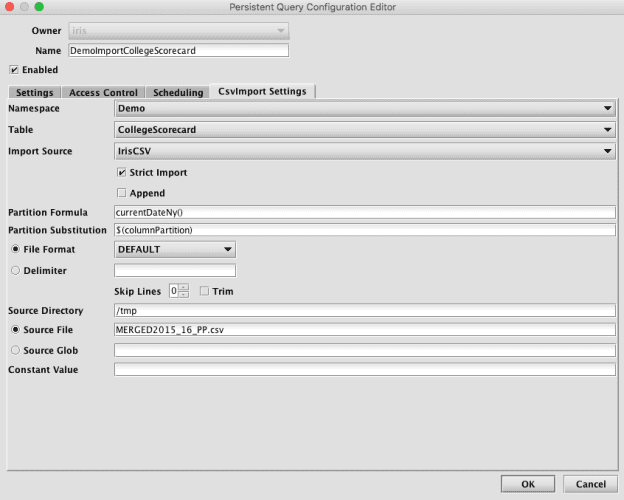
Task: Go to the Scheduling tab
Action: [178, 92]
